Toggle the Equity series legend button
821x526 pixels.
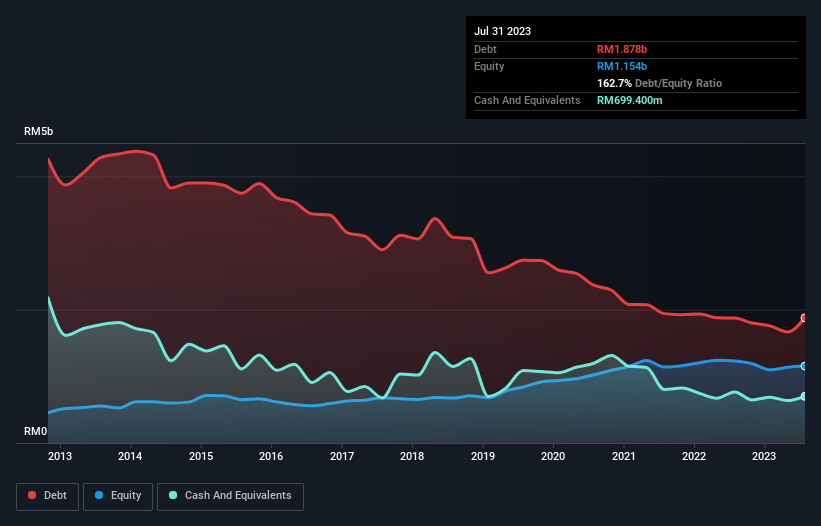[x=118, y=496]
